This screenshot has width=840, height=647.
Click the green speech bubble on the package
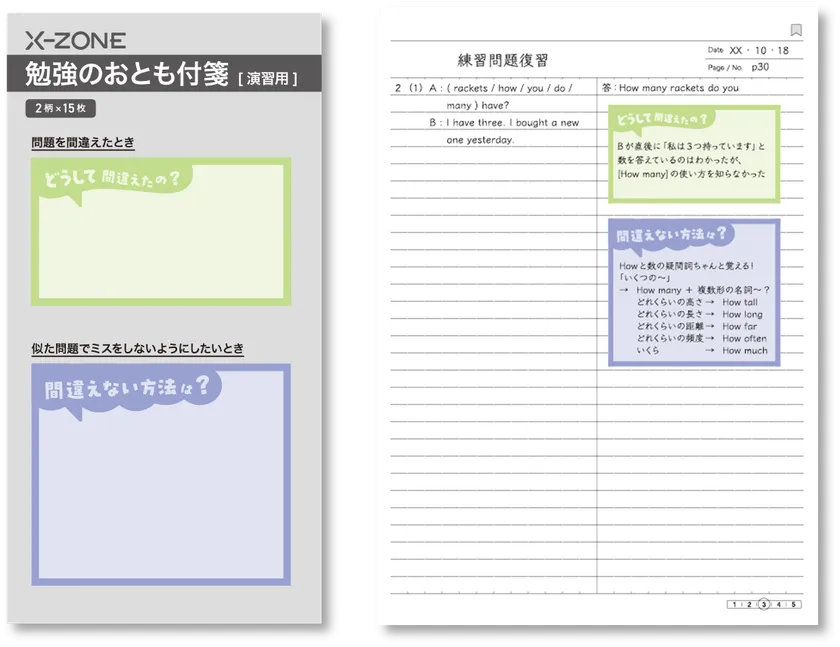[112, 181]
